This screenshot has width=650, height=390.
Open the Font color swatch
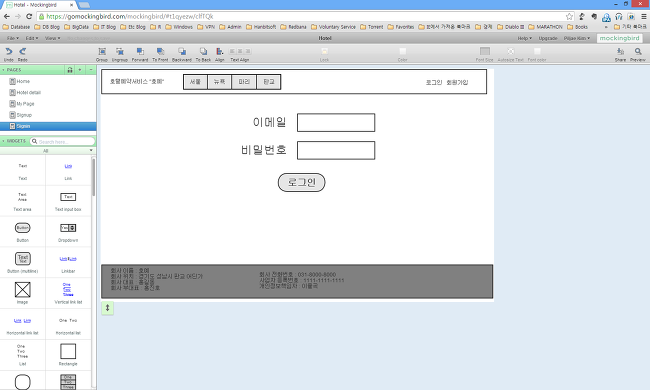[537, 51]
